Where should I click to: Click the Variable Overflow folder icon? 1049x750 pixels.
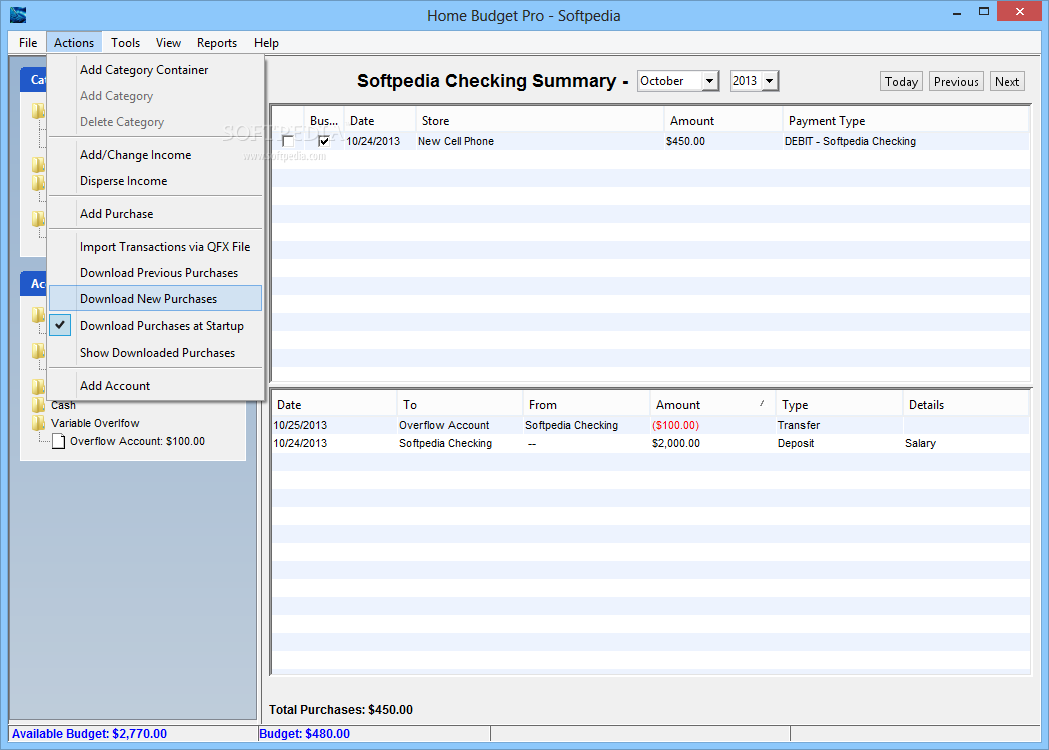38,423
